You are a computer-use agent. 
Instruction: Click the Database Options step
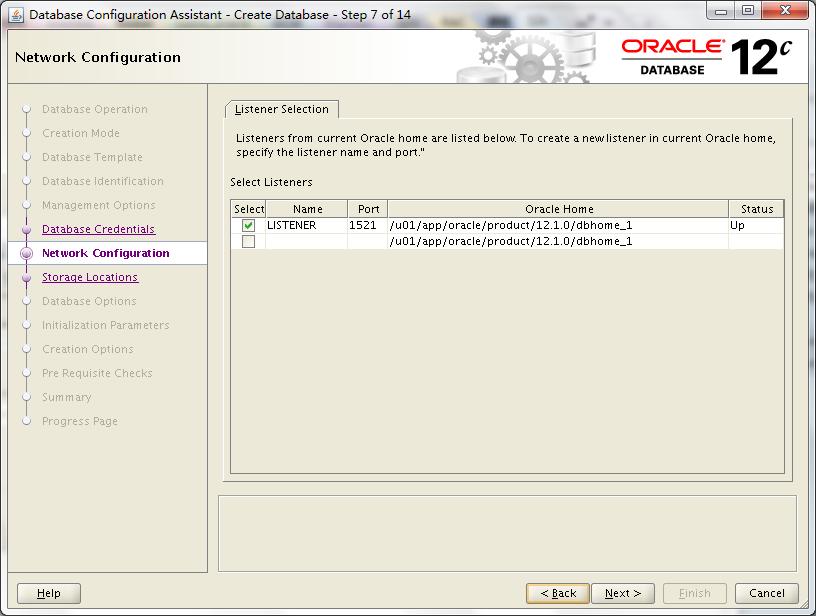(89, 301)
